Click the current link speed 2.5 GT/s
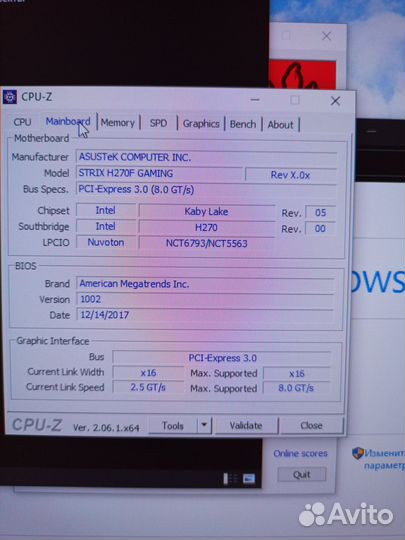Image resolution: width=405 pixels, height=540 pixels. pos(148,388)
